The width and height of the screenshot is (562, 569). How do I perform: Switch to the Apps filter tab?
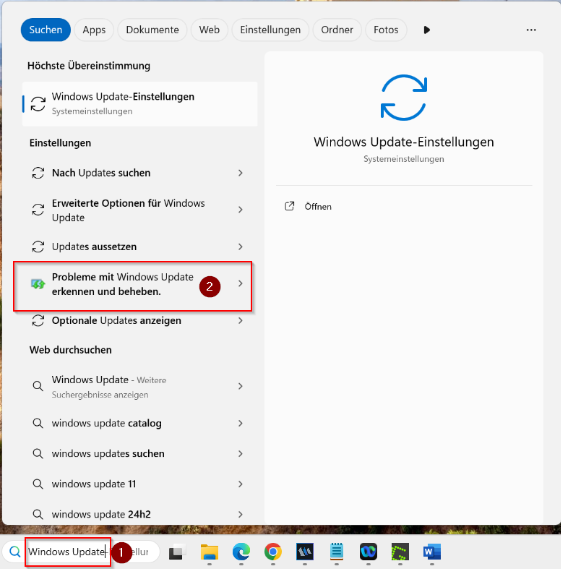(x=94, y=30)
